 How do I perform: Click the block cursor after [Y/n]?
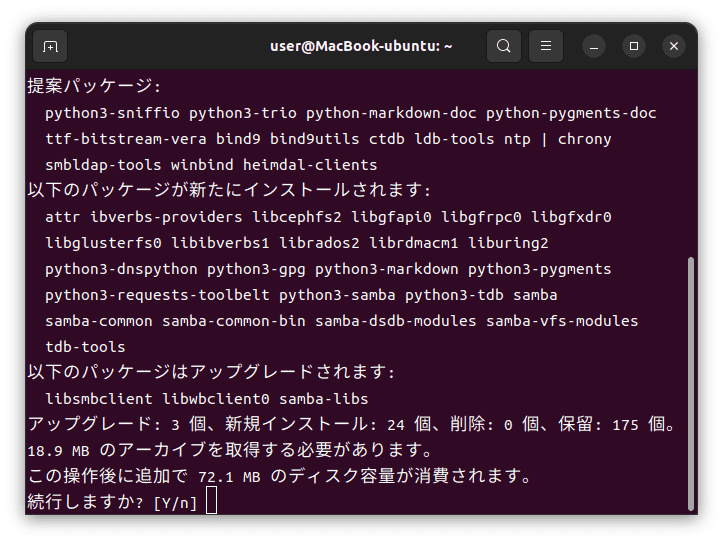[x=211, y=500]
